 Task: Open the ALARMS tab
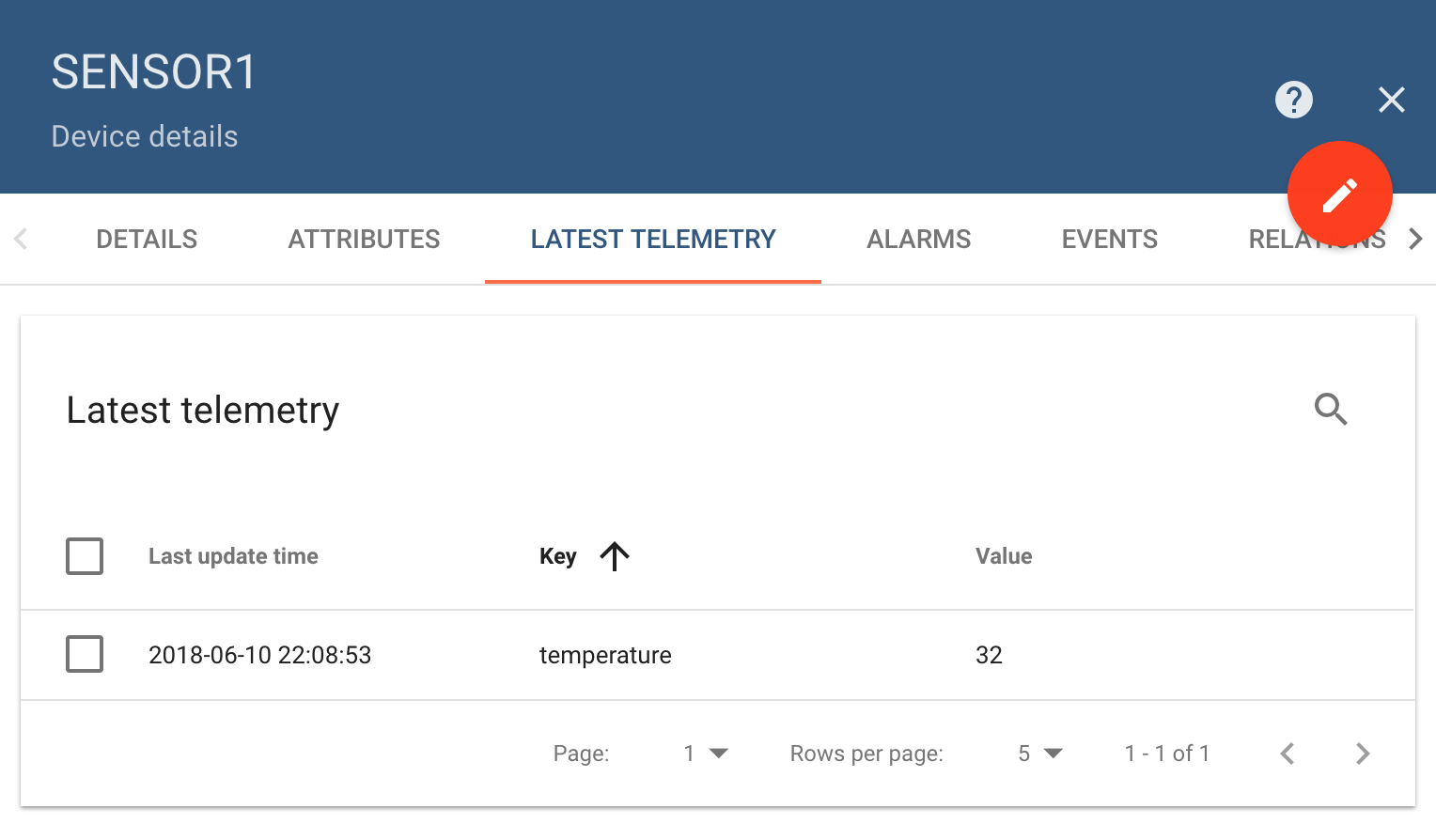(x=918, y=239)
